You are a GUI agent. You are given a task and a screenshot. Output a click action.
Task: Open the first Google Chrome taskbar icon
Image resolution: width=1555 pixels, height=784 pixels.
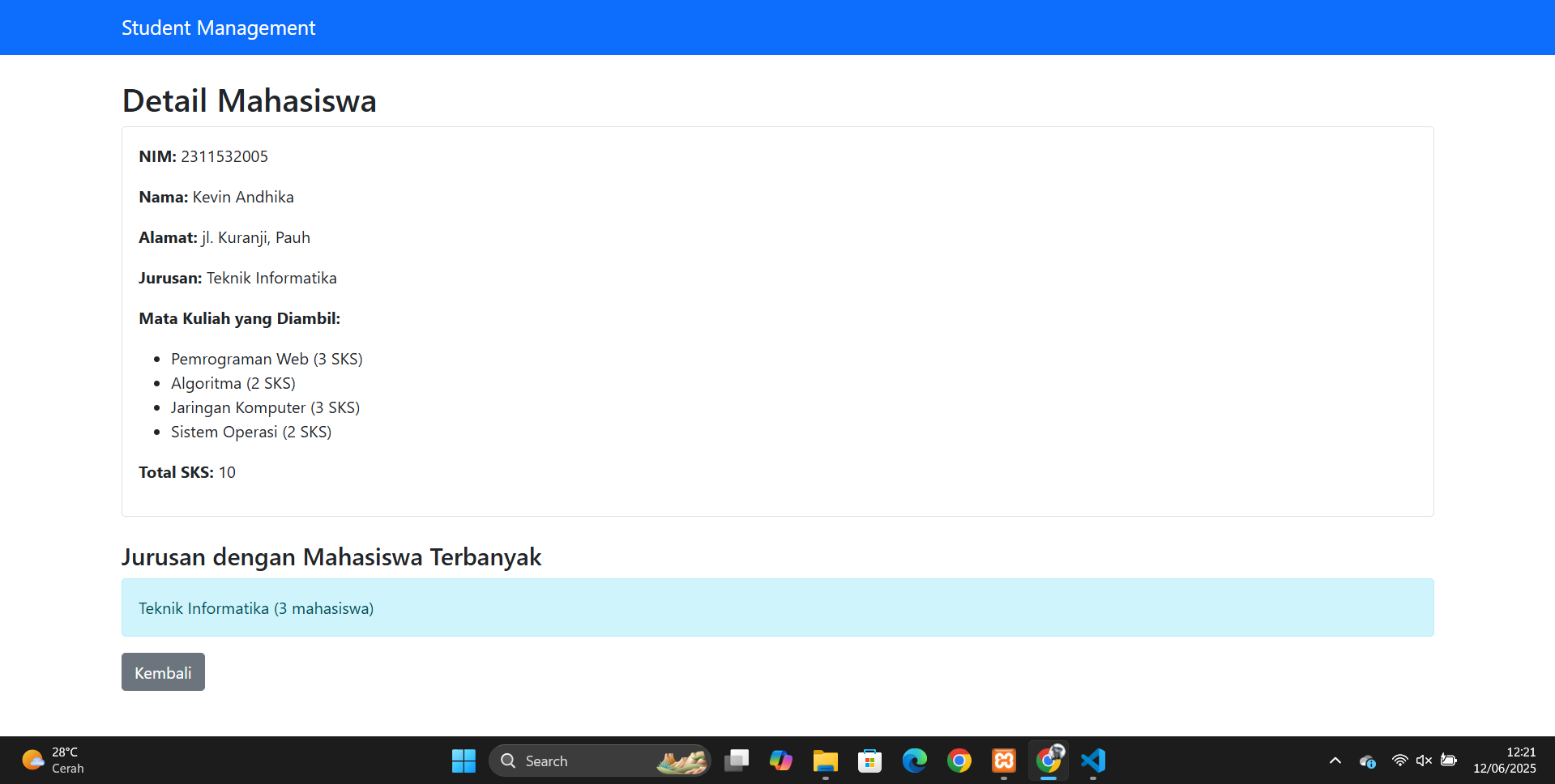pos(959,761)
